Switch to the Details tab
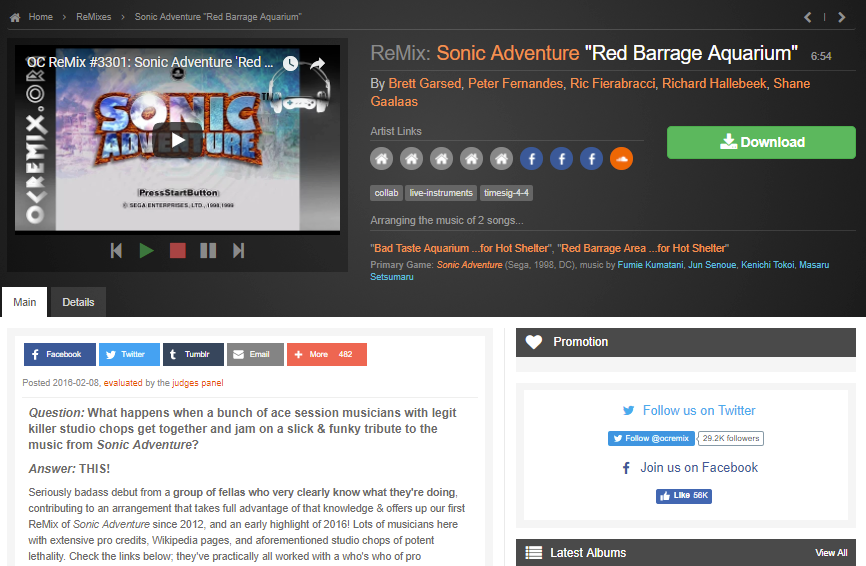This screenshot has height=566, width=866. click(x=78, y=302)
